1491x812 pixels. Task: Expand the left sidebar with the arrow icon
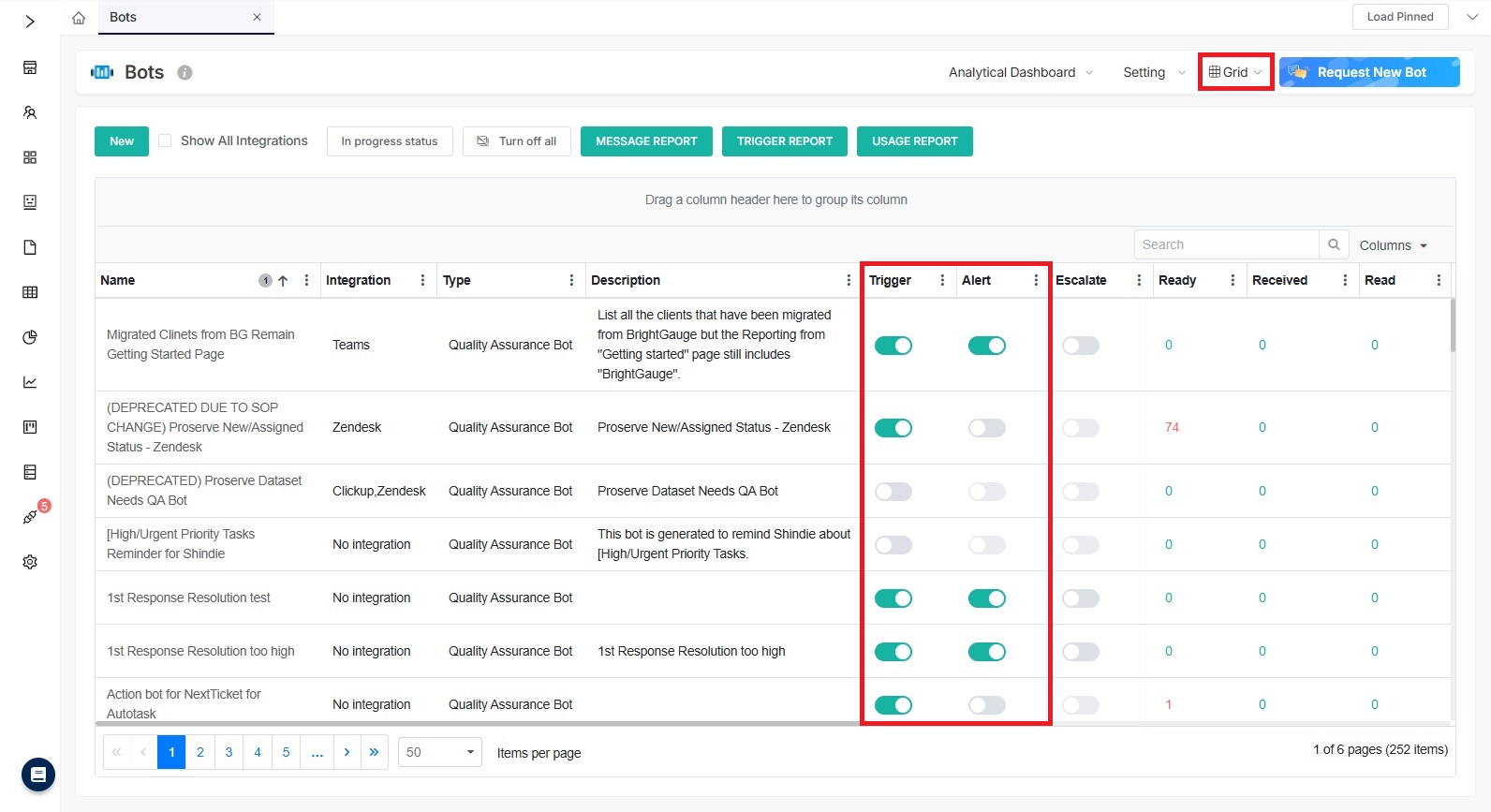[x=30, y=22]
